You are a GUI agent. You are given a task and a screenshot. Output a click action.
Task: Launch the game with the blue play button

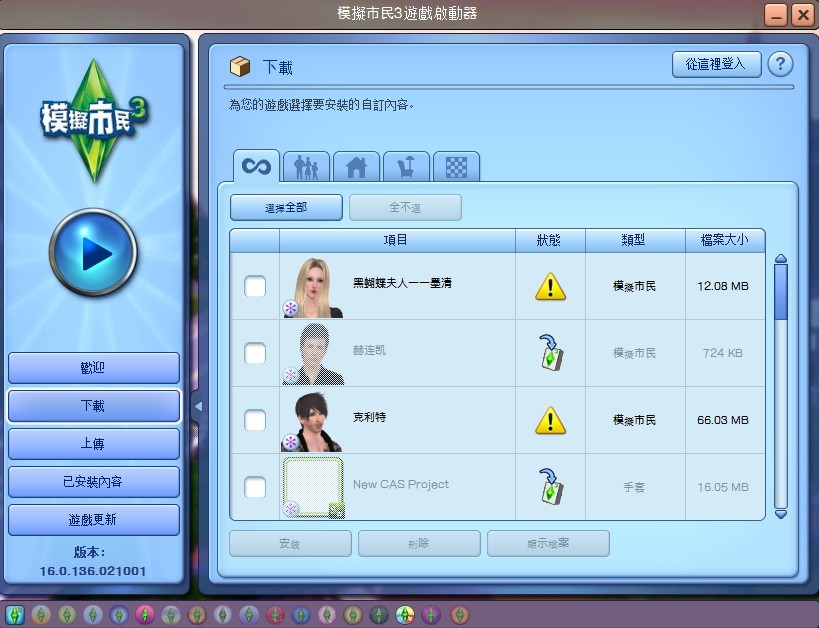(x=93, y=253)
